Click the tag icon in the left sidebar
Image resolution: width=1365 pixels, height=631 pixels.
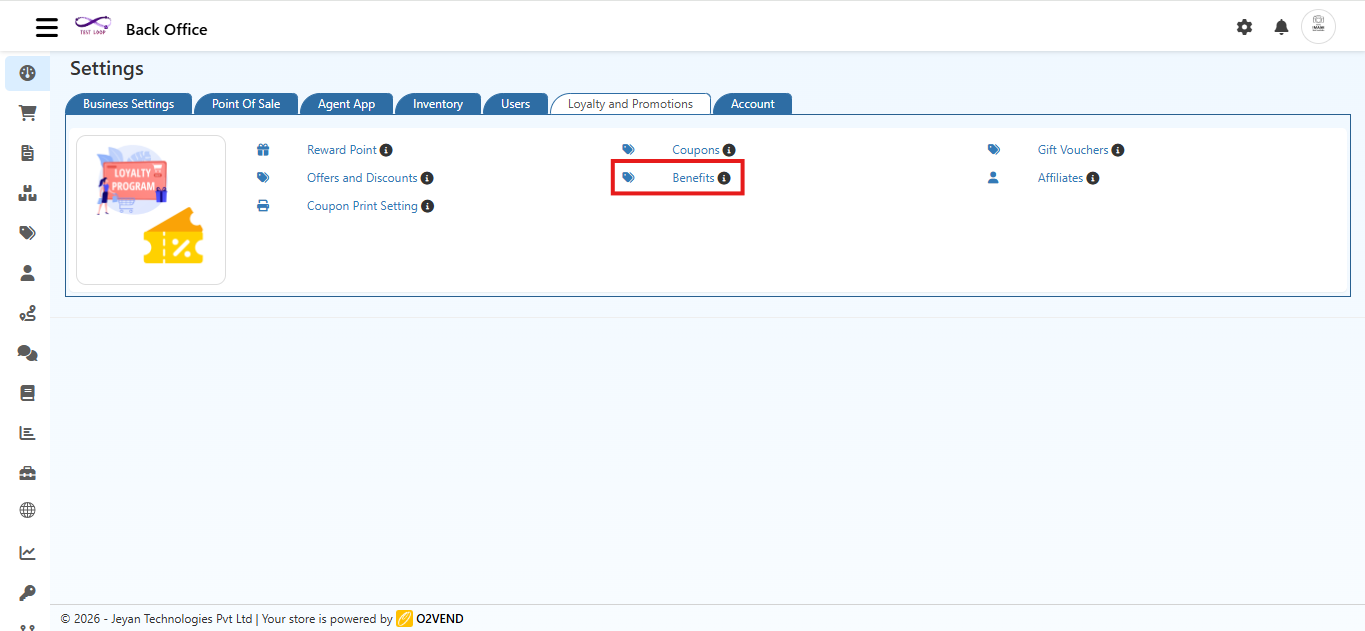click(27, 232)
